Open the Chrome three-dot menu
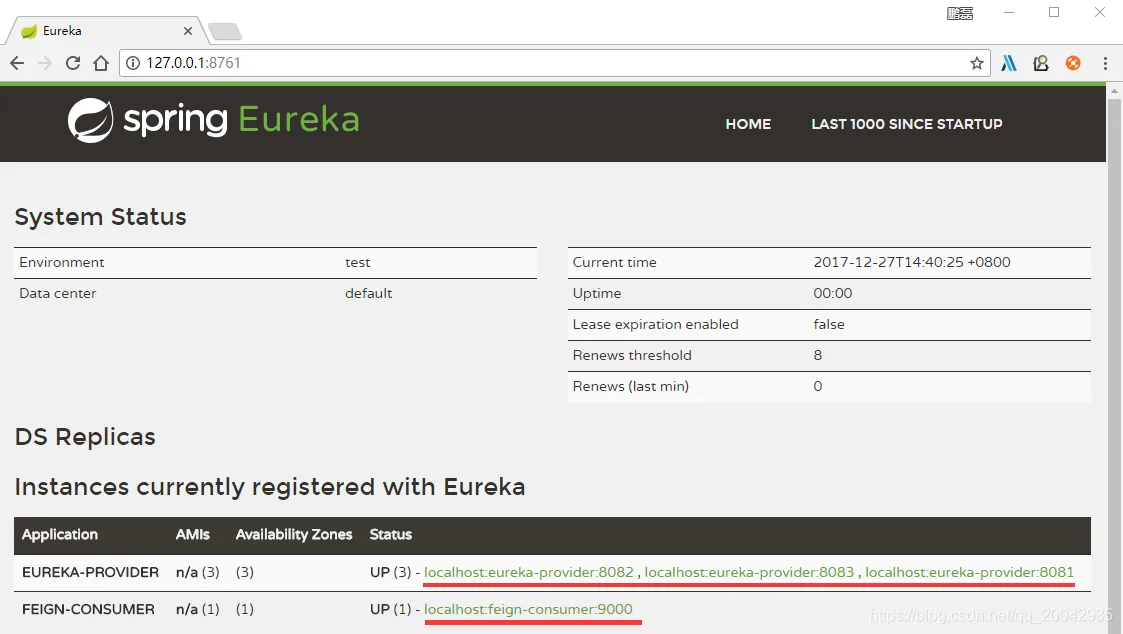This screenshot has height=634, width=1123. tap(1105, 63)
